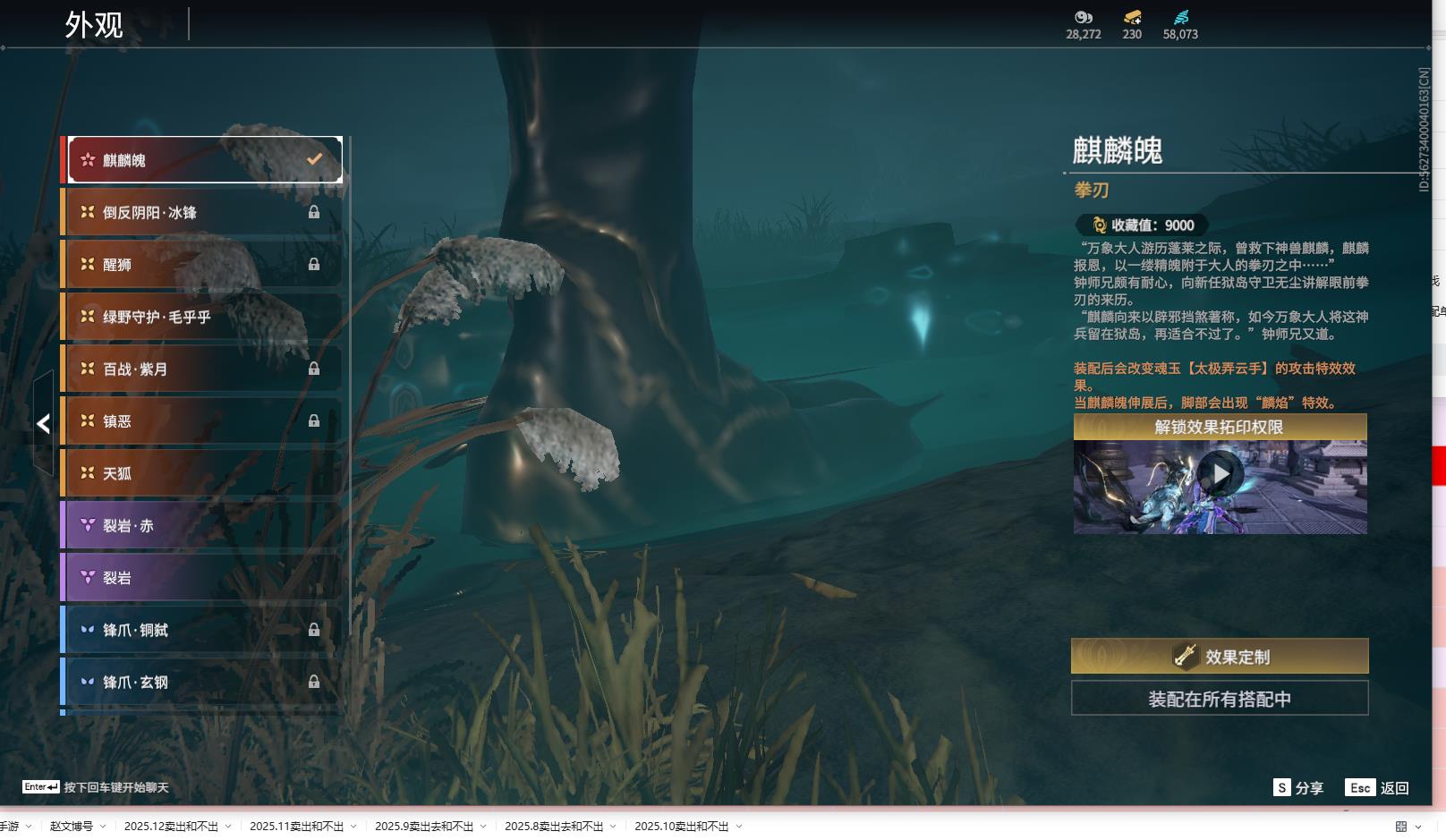Click the rarity icon beside 镇恶

tap(88, 420)
